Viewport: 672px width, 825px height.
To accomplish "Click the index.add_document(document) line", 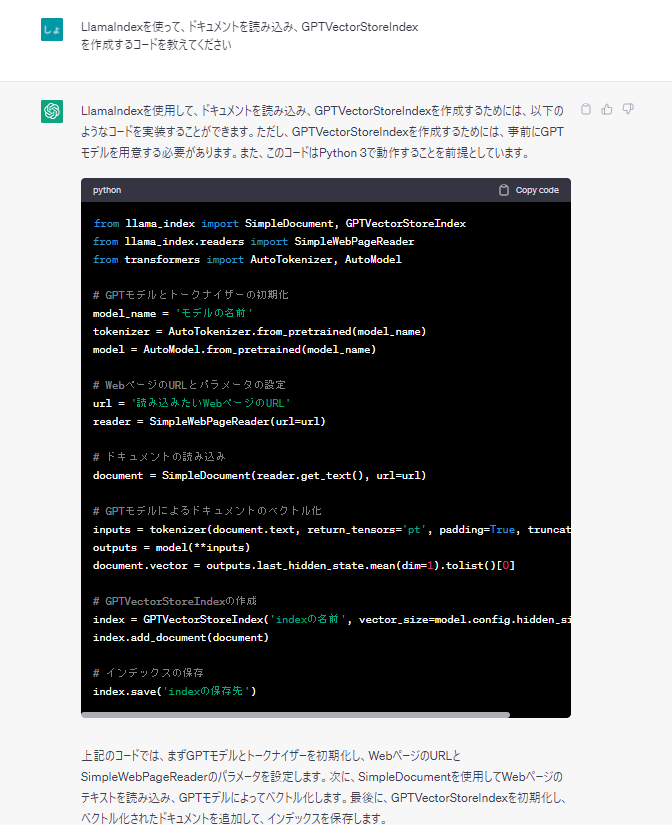I will click(x=181, y=637).
